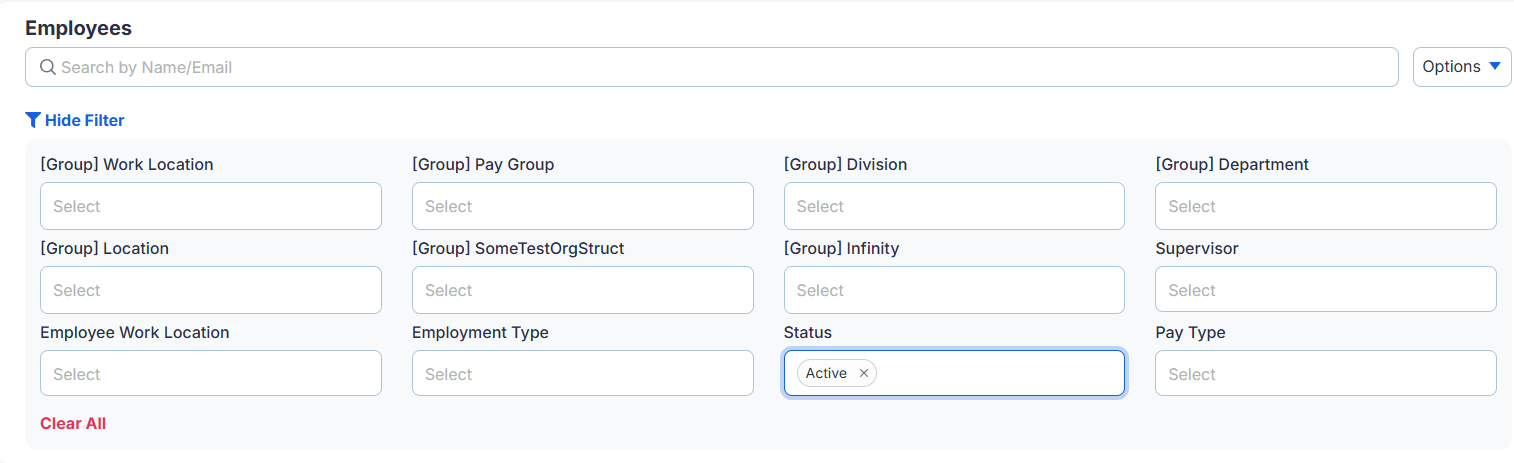Open the [Group] Location select box
The image size is (1514, 463).
point(211,290)
